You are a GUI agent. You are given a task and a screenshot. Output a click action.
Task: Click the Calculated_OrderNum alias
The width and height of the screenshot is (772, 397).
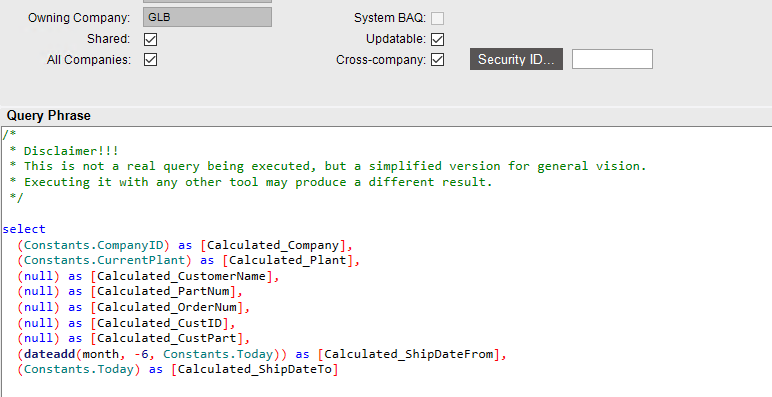(x=167, y=307)
